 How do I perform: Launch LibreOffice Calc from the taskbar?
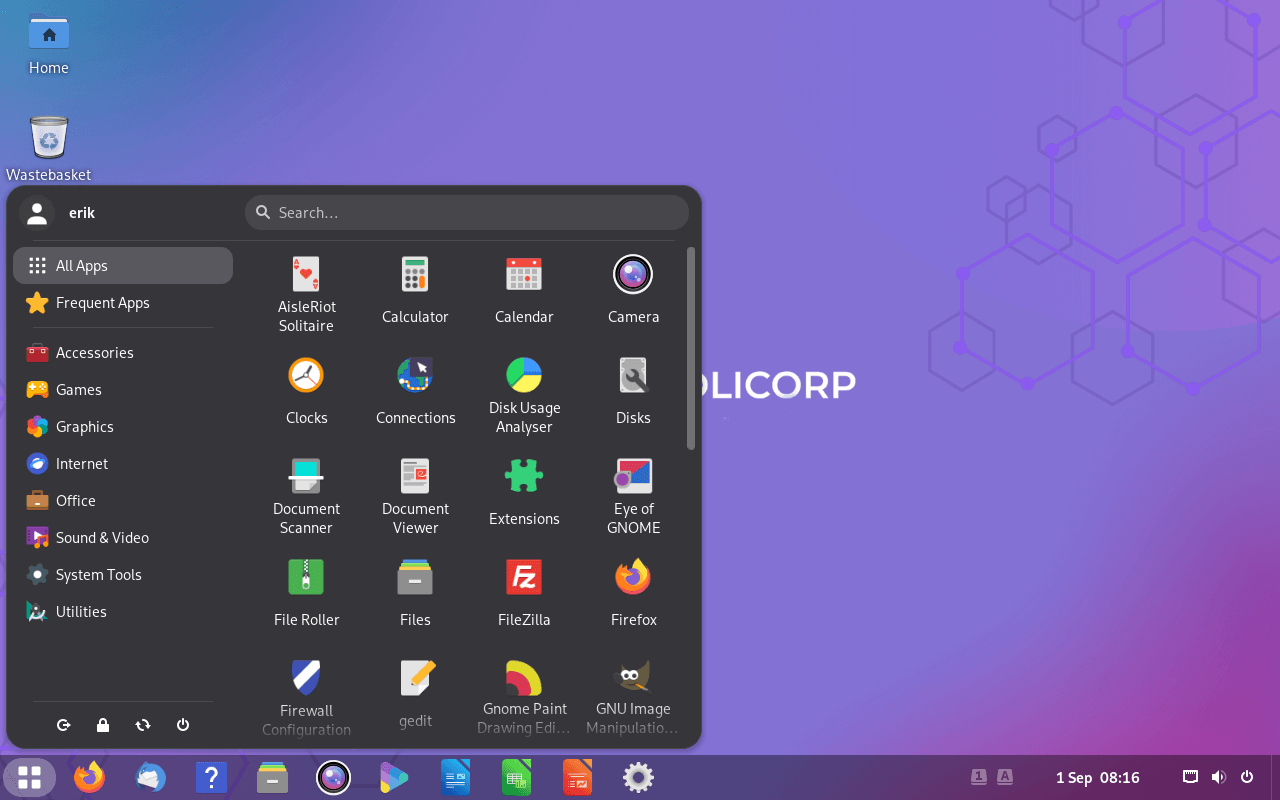coord(516,777)
